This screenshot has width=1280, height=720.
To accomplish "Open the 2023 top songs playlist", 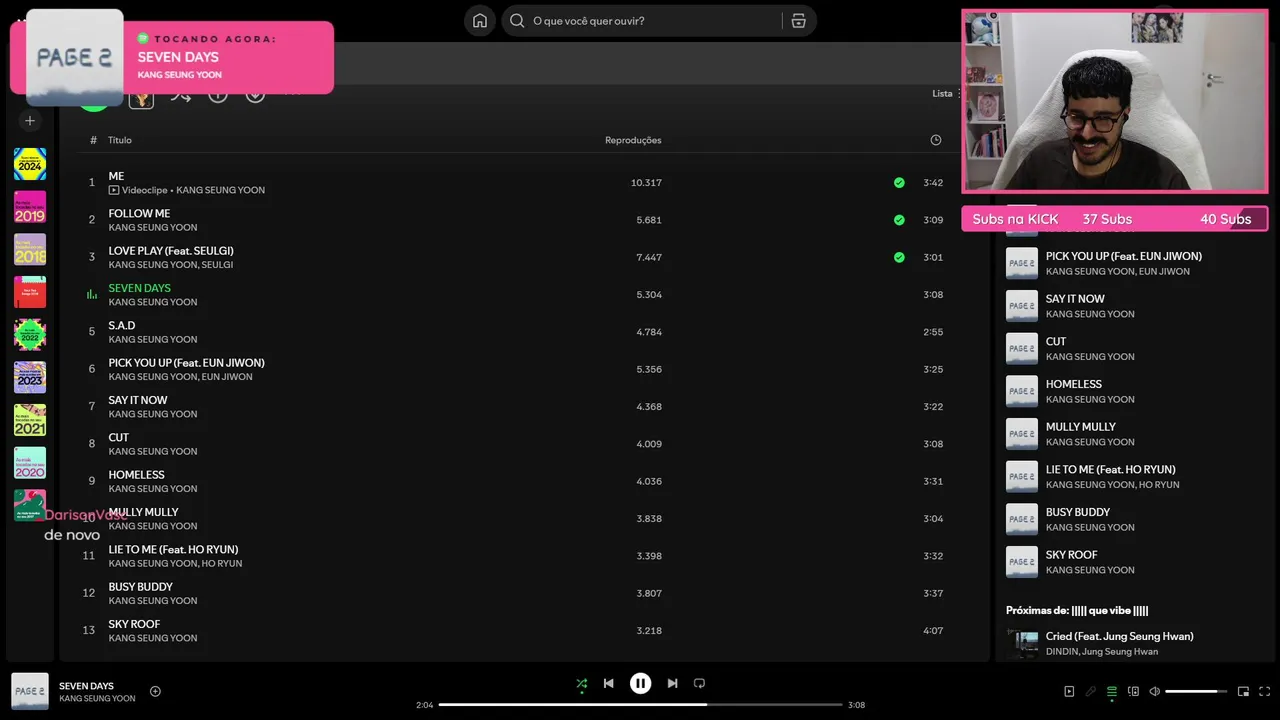I will [30, 377].
